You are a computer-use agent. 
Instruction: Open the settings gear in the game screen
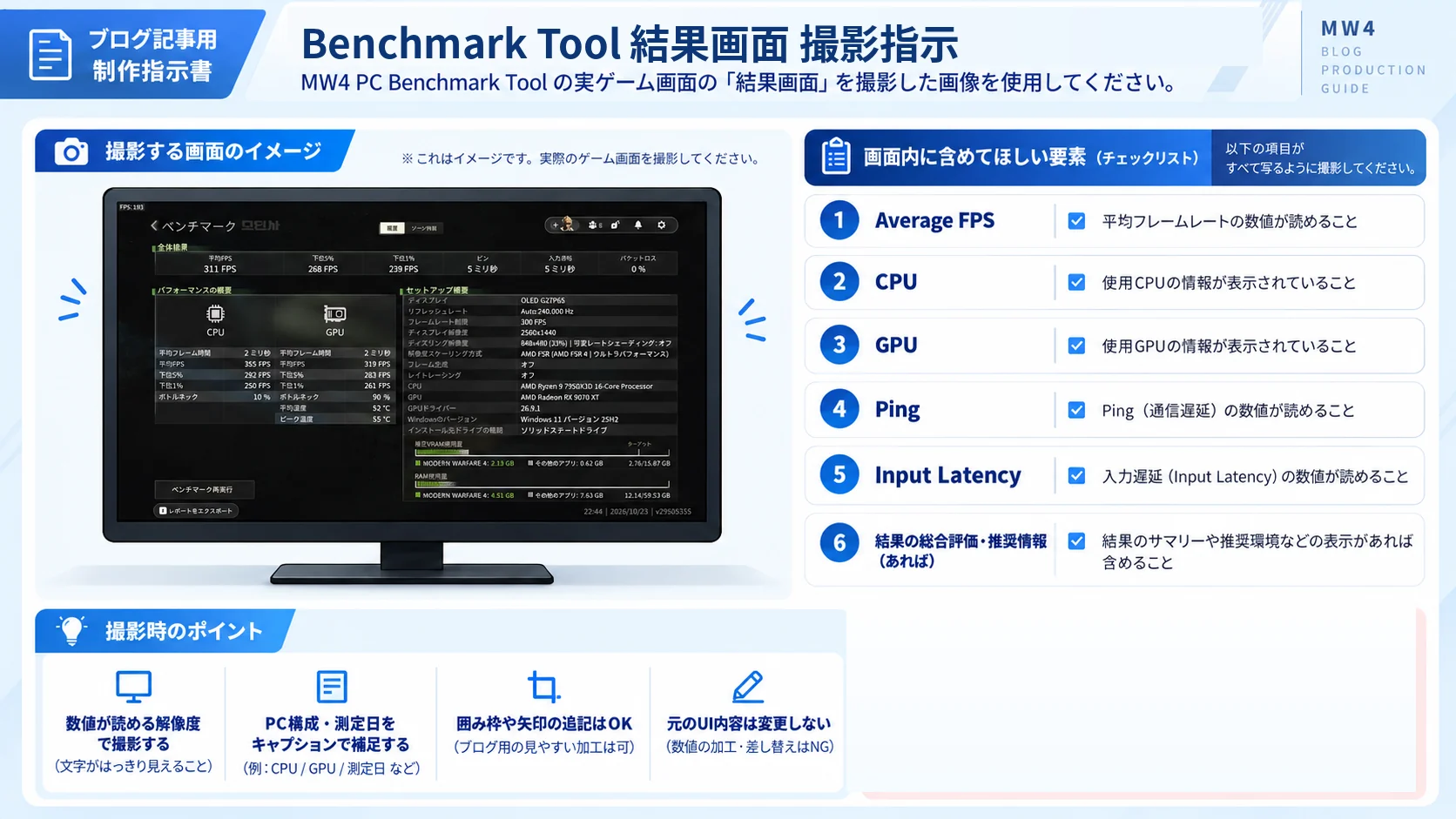coord(662,225)
